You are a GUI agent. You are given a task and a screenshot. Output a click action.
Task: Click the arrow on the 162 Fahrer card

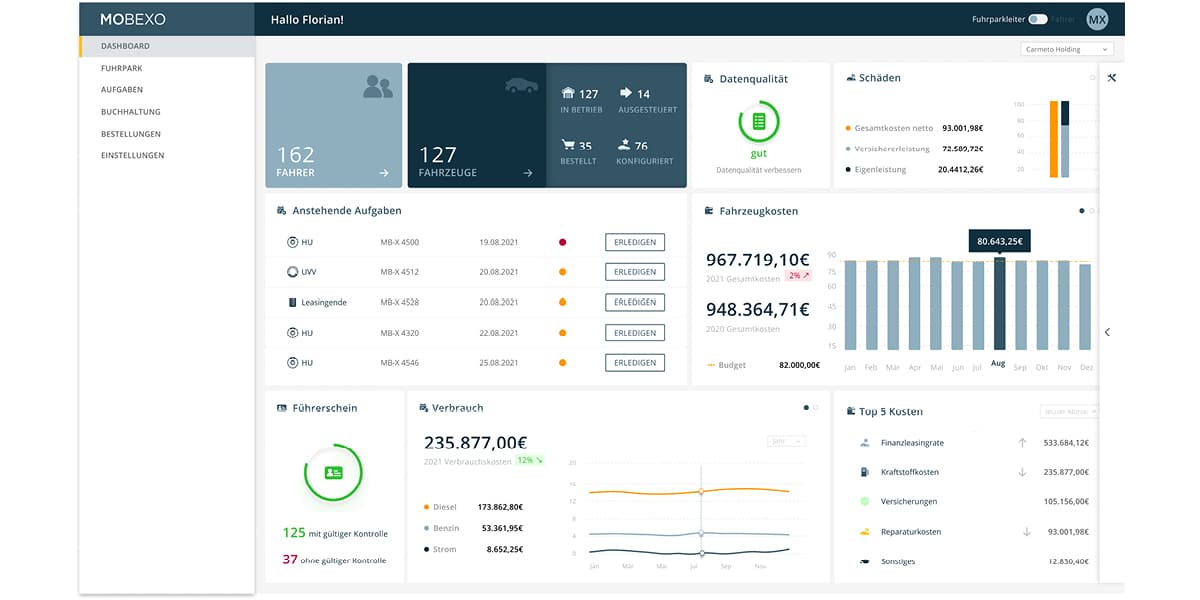pyautogui.click(x=384, y=173)
